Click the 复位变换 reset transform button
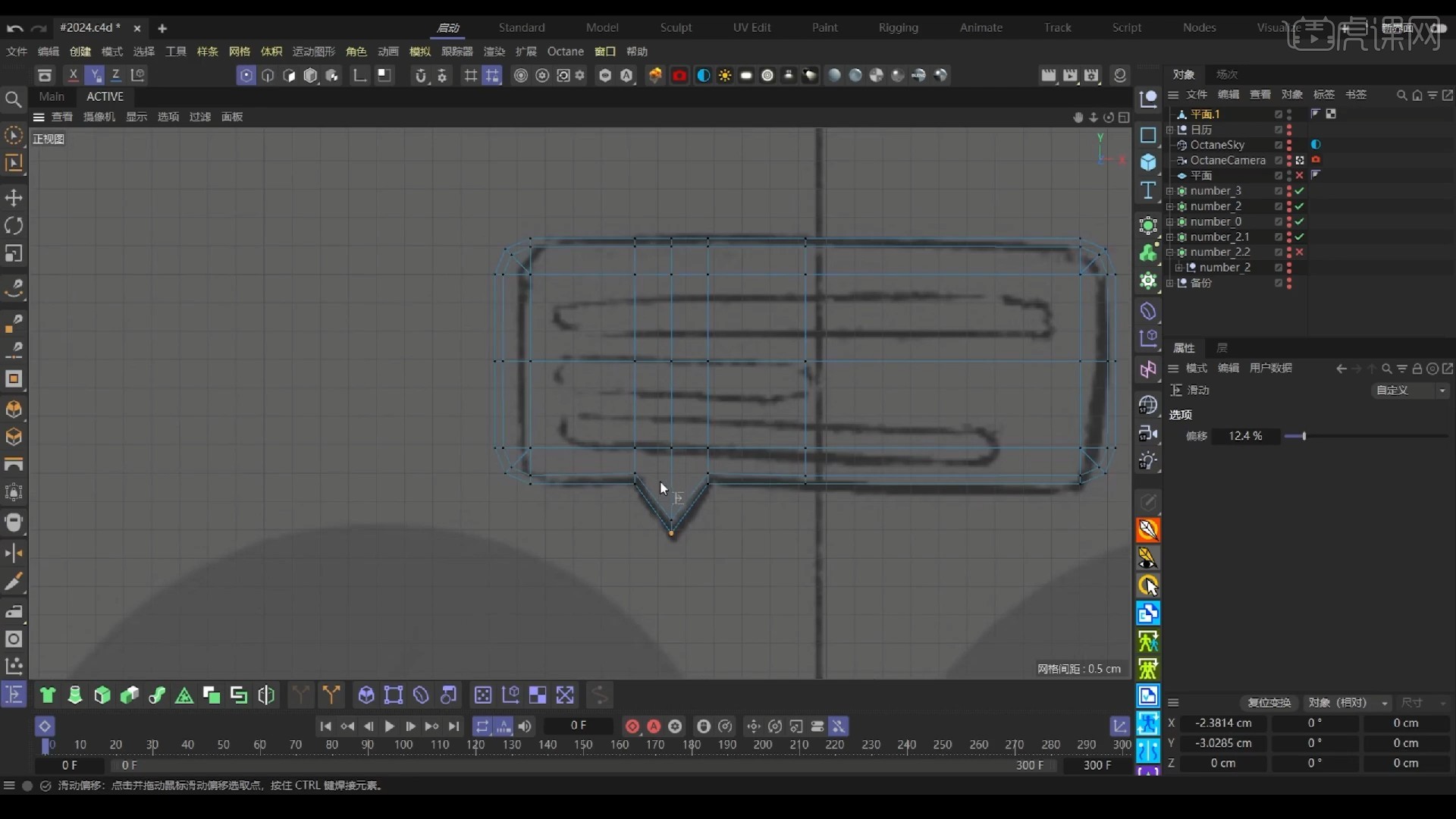1456x819 pixels. [1269, 702]
